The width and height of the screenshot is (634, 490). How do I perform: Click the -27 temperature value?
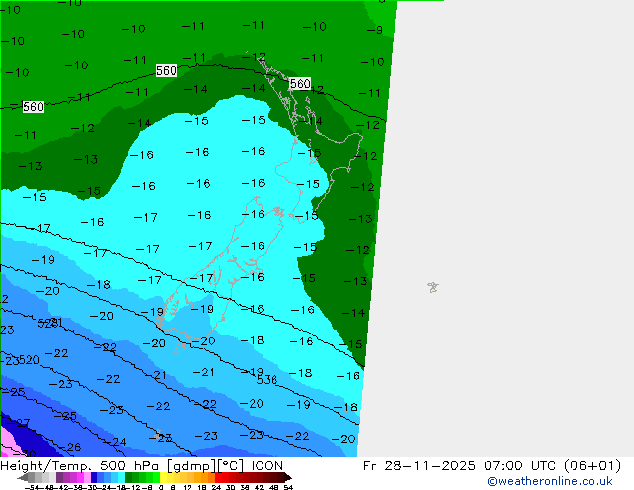pos(18,423)
